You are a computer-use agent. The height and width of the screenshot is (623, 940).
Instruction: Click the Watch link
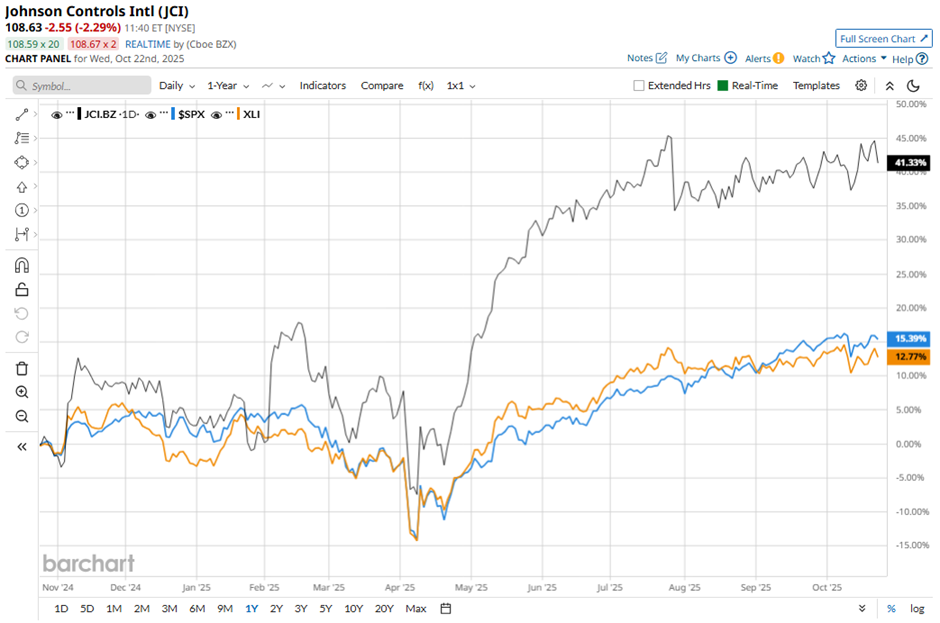pyautogui.click(x=806, y=58)
